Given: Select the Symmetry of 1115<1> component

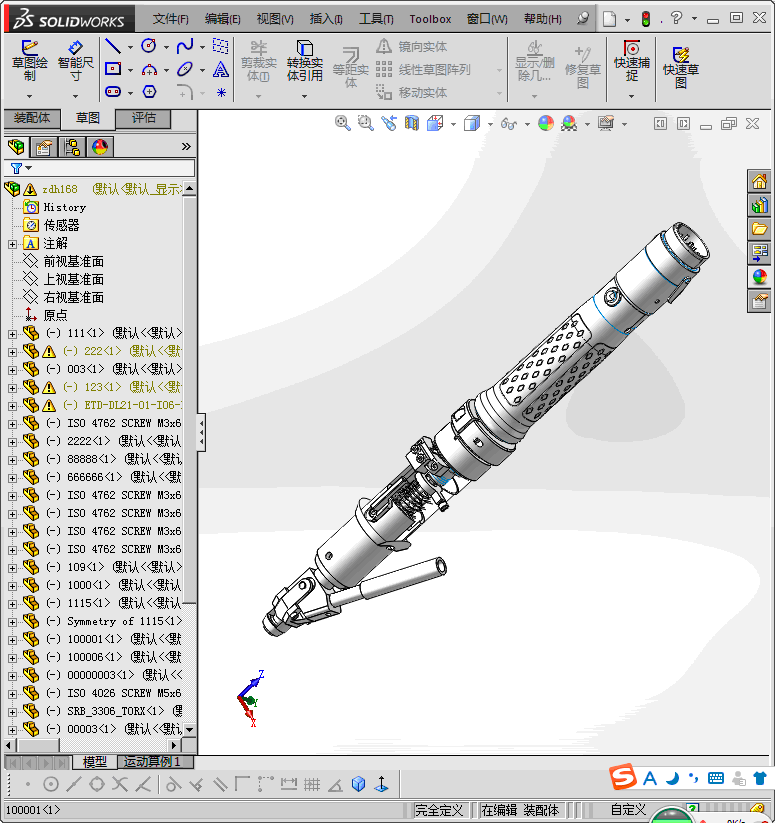Looking at the screenshot, I should tap(124, 621).
